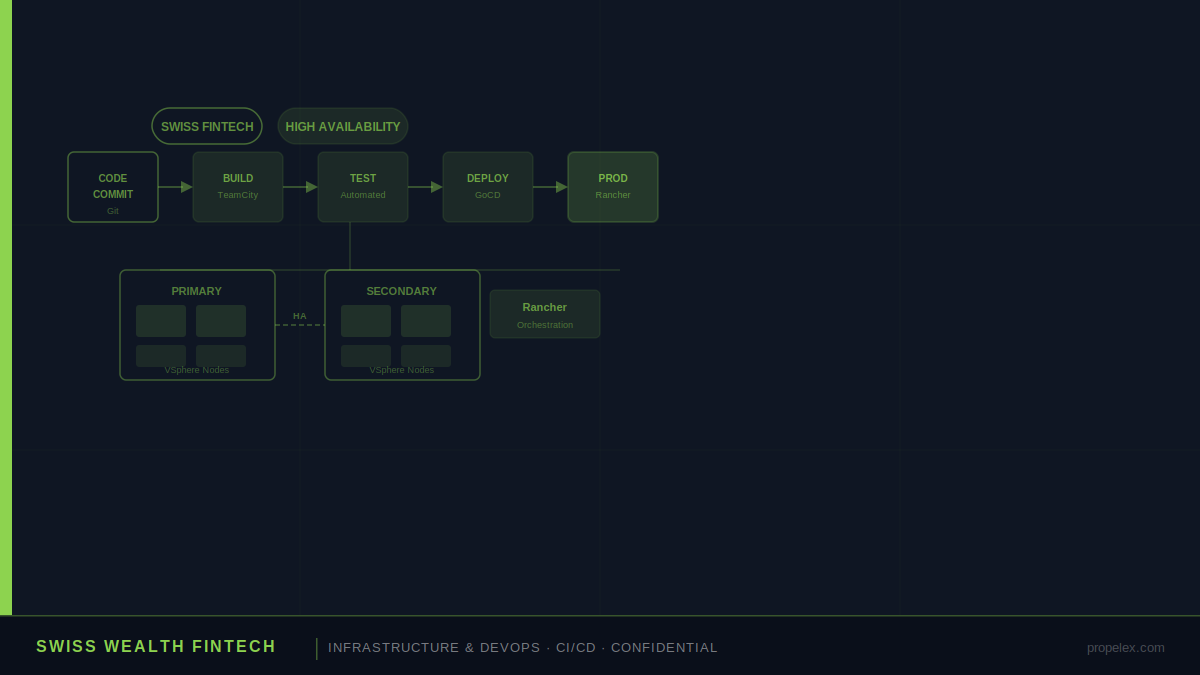1200x675 pixels.
Task: Click the top-left node in PRIMARY cluster
Action: pos(161,321)
